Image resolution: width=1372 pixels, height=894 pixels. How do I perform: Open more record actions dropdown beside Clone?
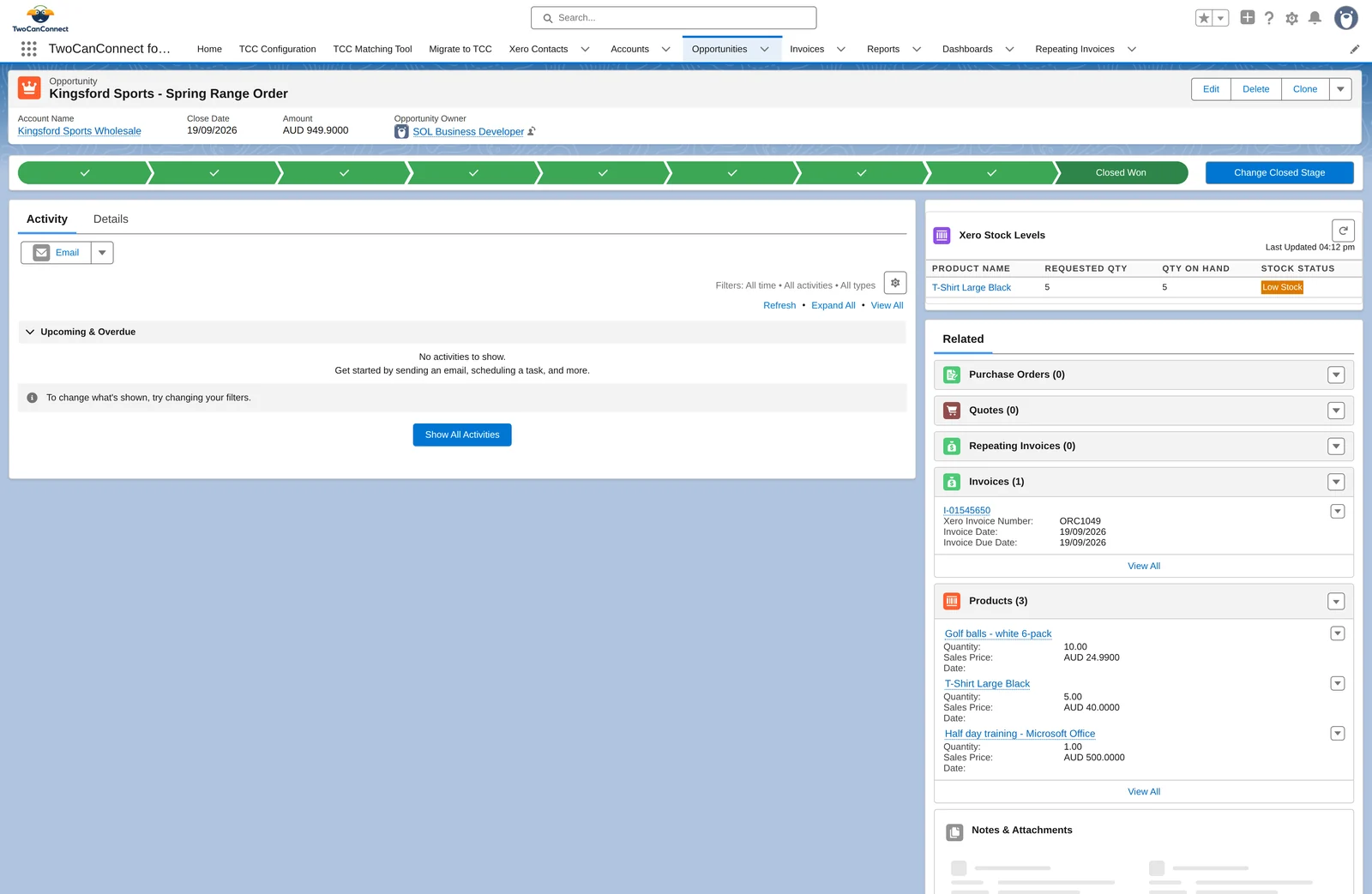1340,89
